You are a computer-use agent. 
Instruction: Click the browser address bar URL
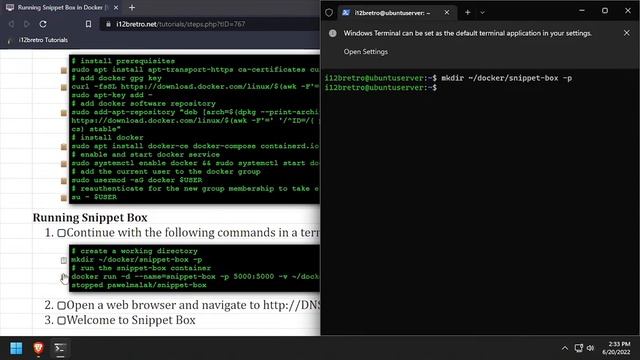click(x=180, y=24)
